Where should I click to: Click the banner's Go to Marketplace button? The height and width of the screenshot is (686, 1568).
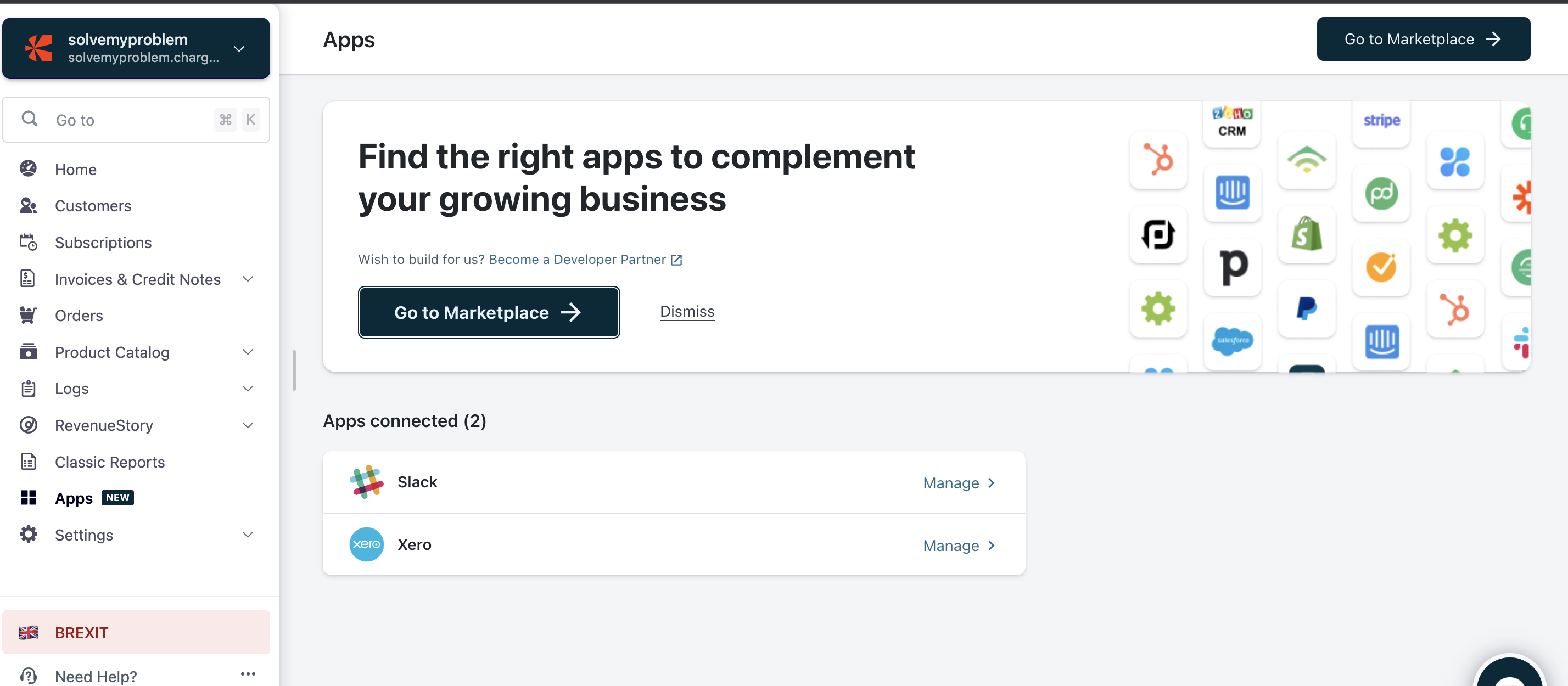pyautogui.click(x=488, y=312)
